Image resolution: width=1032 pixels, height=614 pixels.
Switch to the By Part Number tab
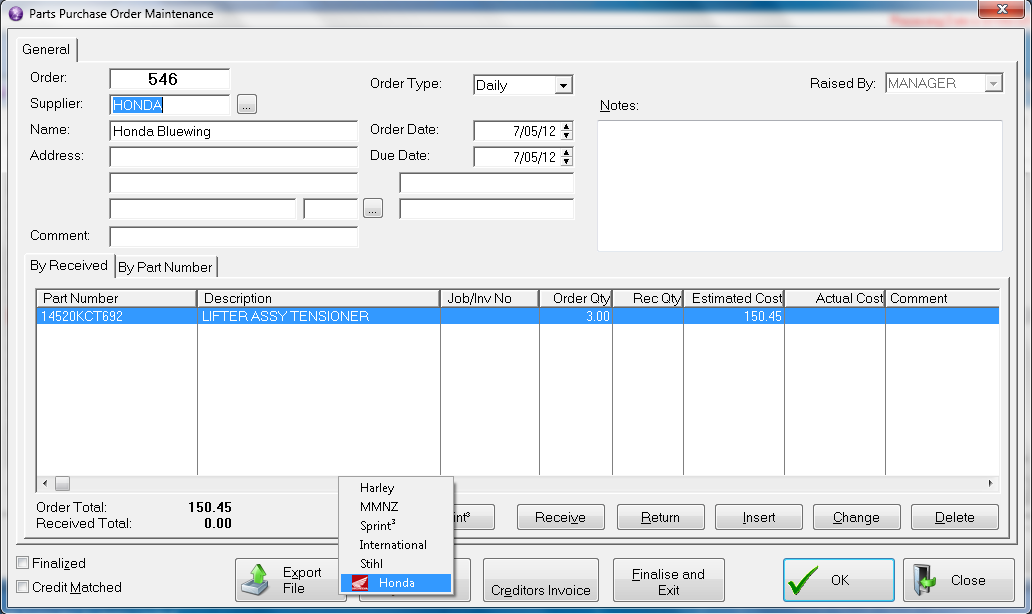pos(165,267)
